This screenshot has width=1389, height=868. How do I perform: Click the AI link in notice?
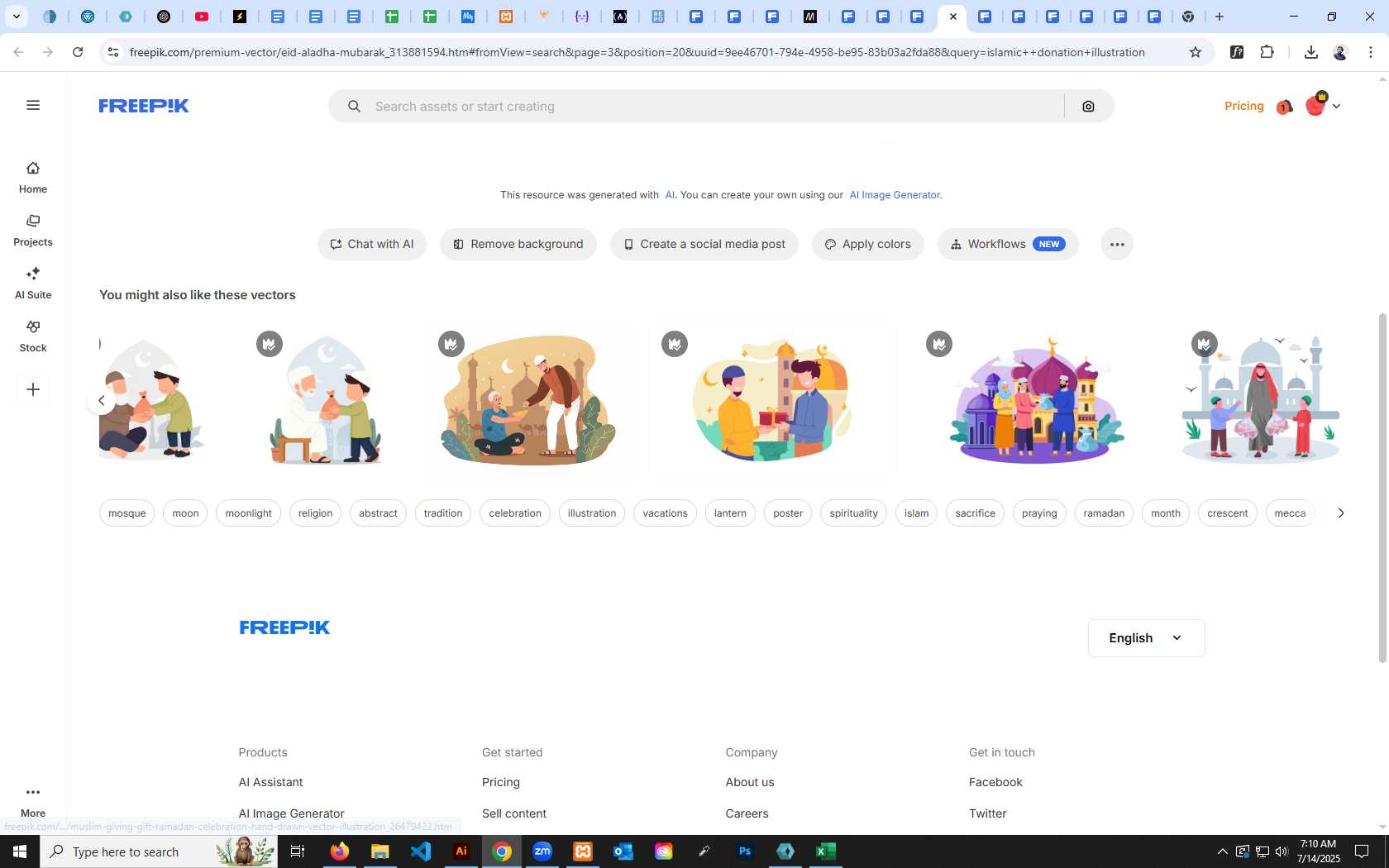pyautogui.click(x=670, y=195)
